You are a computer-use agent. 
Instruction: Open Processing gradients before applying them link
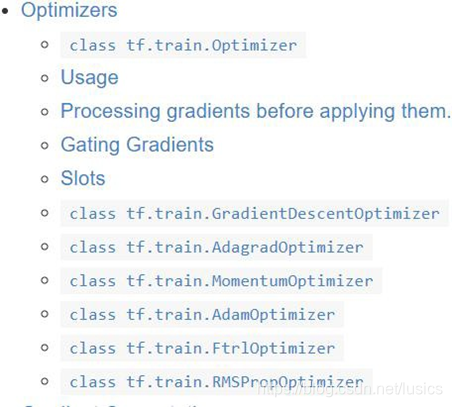coord(255,111)
